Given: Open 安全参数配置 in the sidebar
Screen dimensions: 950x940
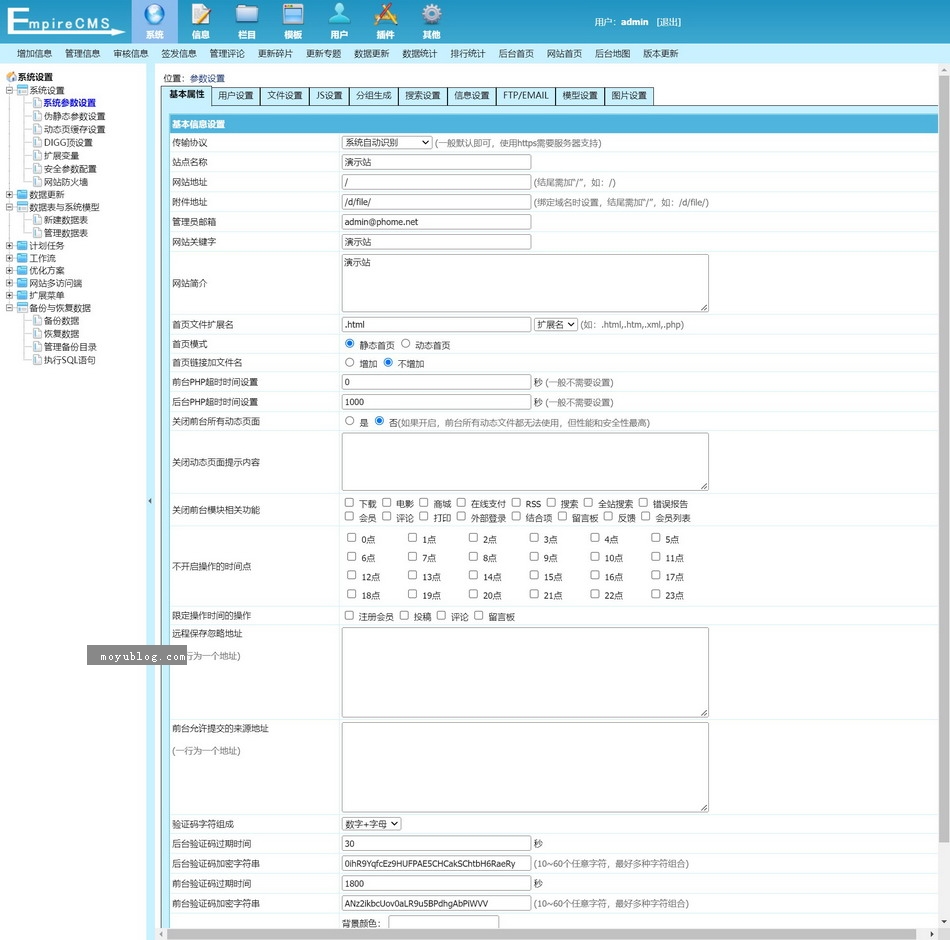Looking at the screenshot, I should pyautogui.click(x=70, y=169).
